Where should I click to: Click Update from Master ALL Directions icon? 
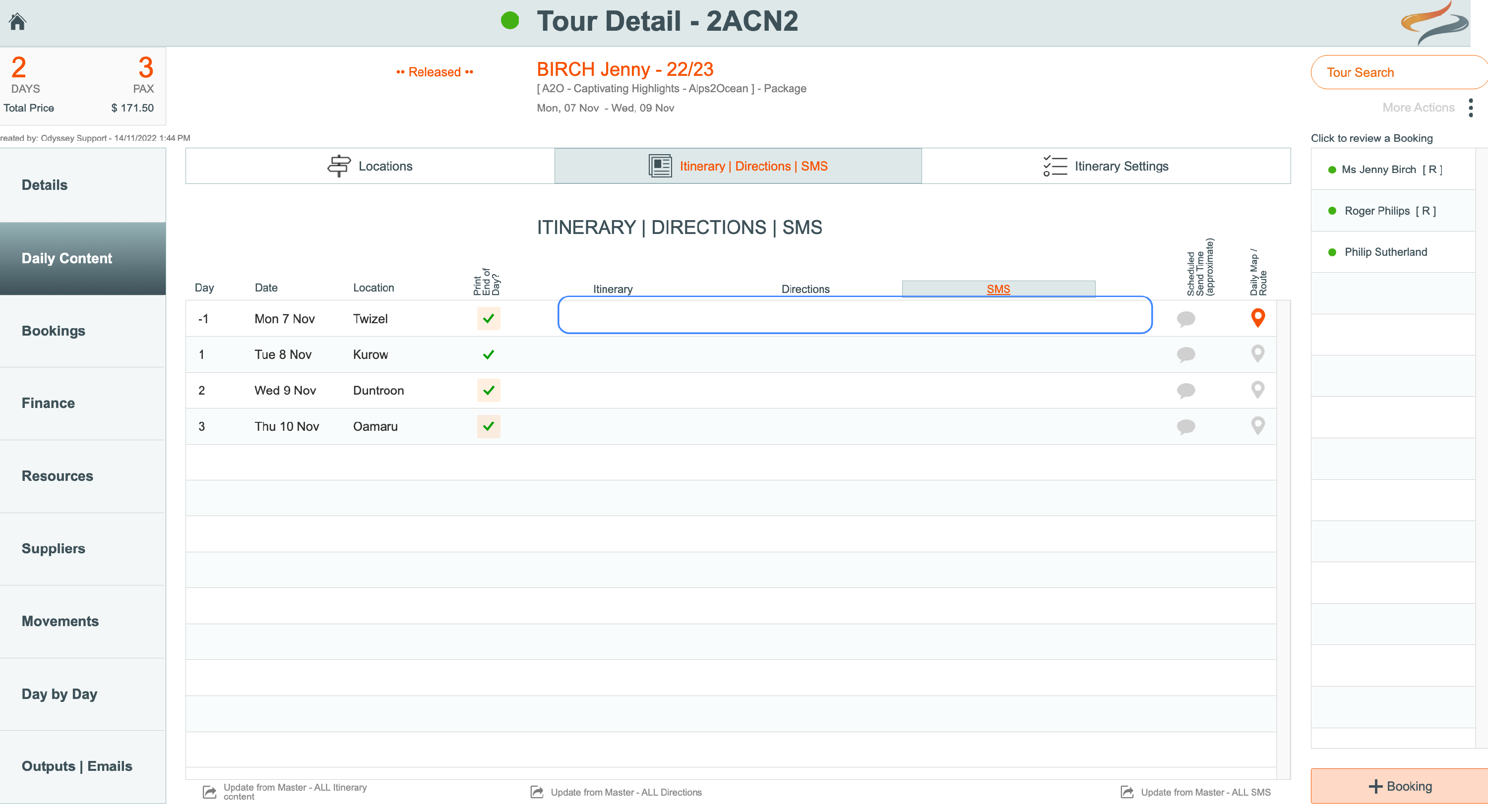pyautogui.click(x=537, y=792)
